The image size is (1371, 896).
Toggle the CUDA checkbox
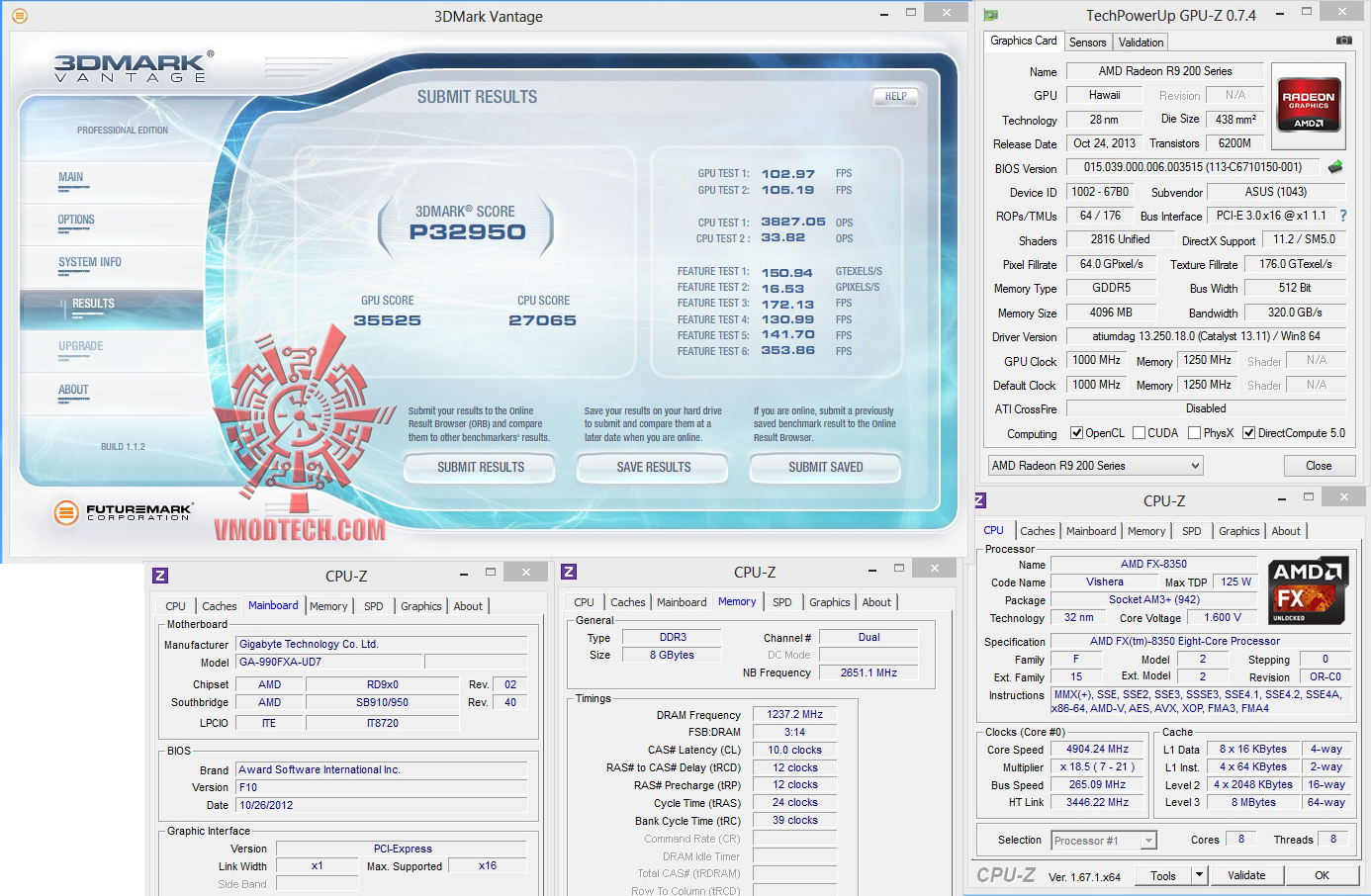(1139, 433)
